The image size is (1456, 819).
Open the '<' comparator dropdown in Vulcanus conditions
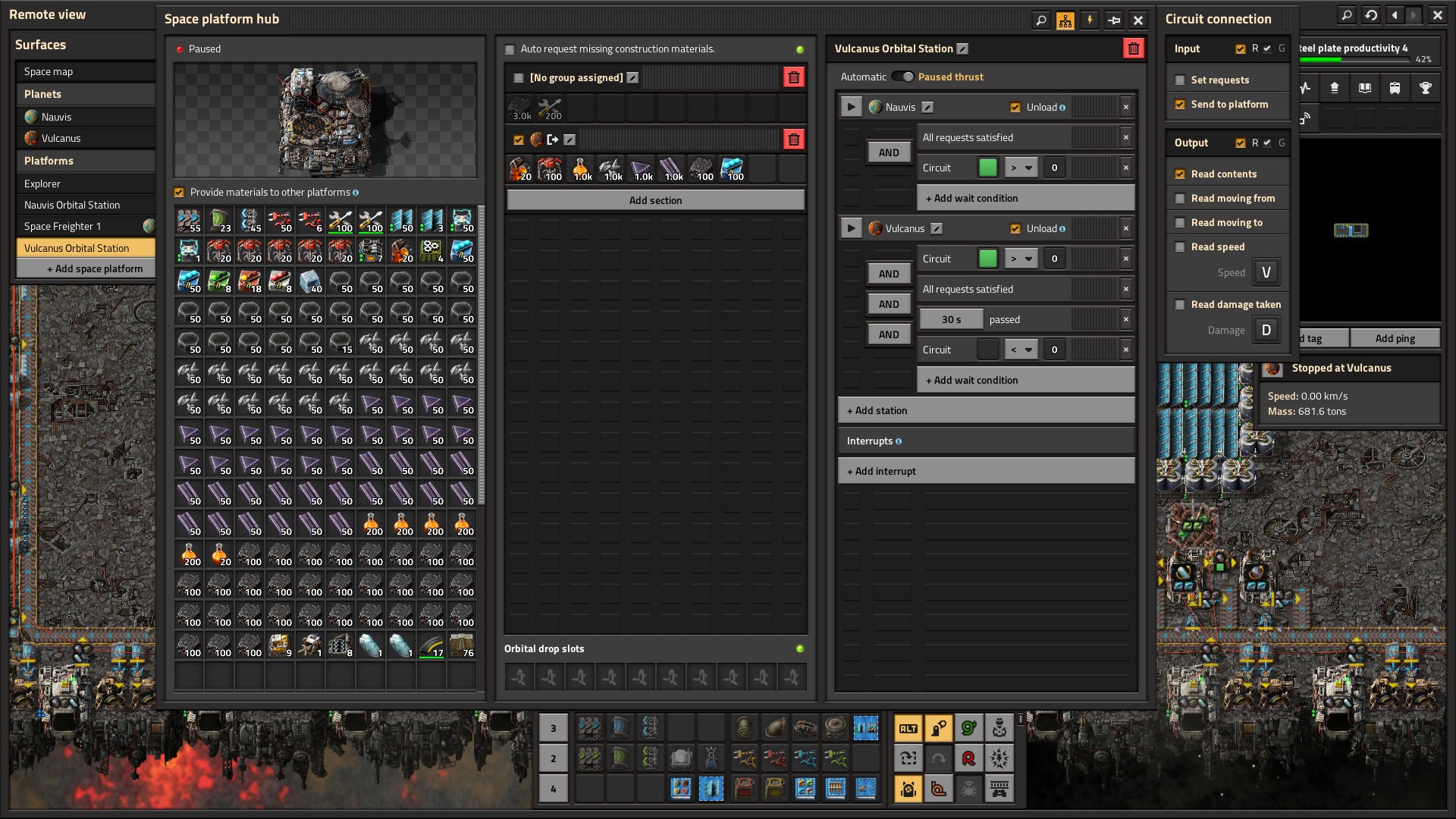coord(1021,350)
